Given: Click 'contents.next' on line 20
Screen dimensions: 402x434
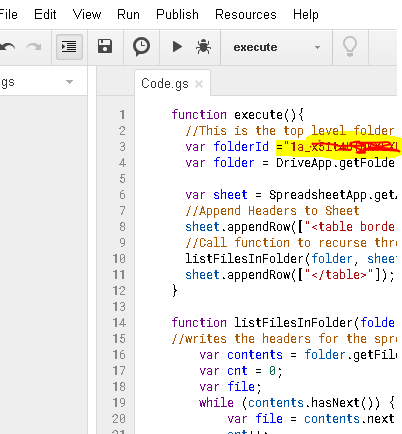Looking at the screenshot, I should (349, 419).
